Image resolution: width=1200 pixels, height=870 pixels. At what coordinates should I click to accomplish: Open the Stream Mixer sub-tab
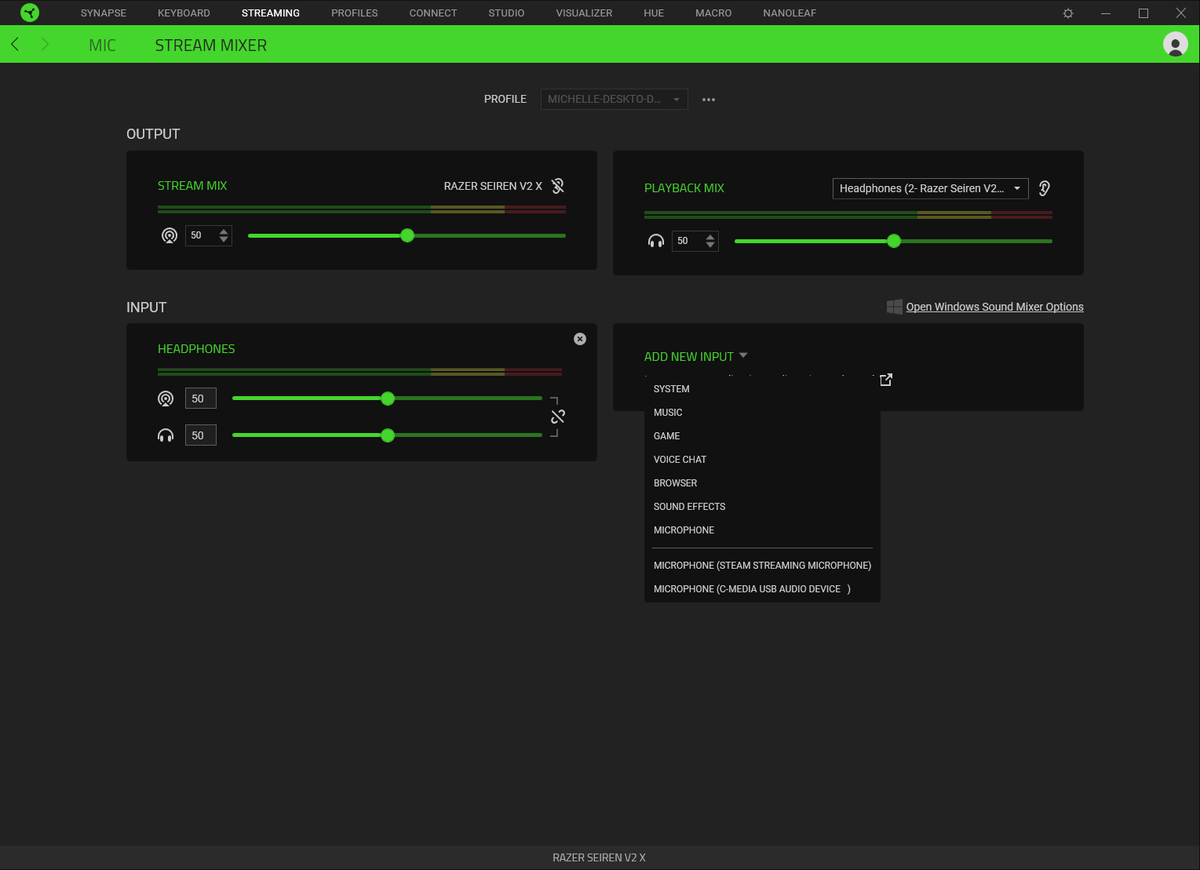coord(211,45)
